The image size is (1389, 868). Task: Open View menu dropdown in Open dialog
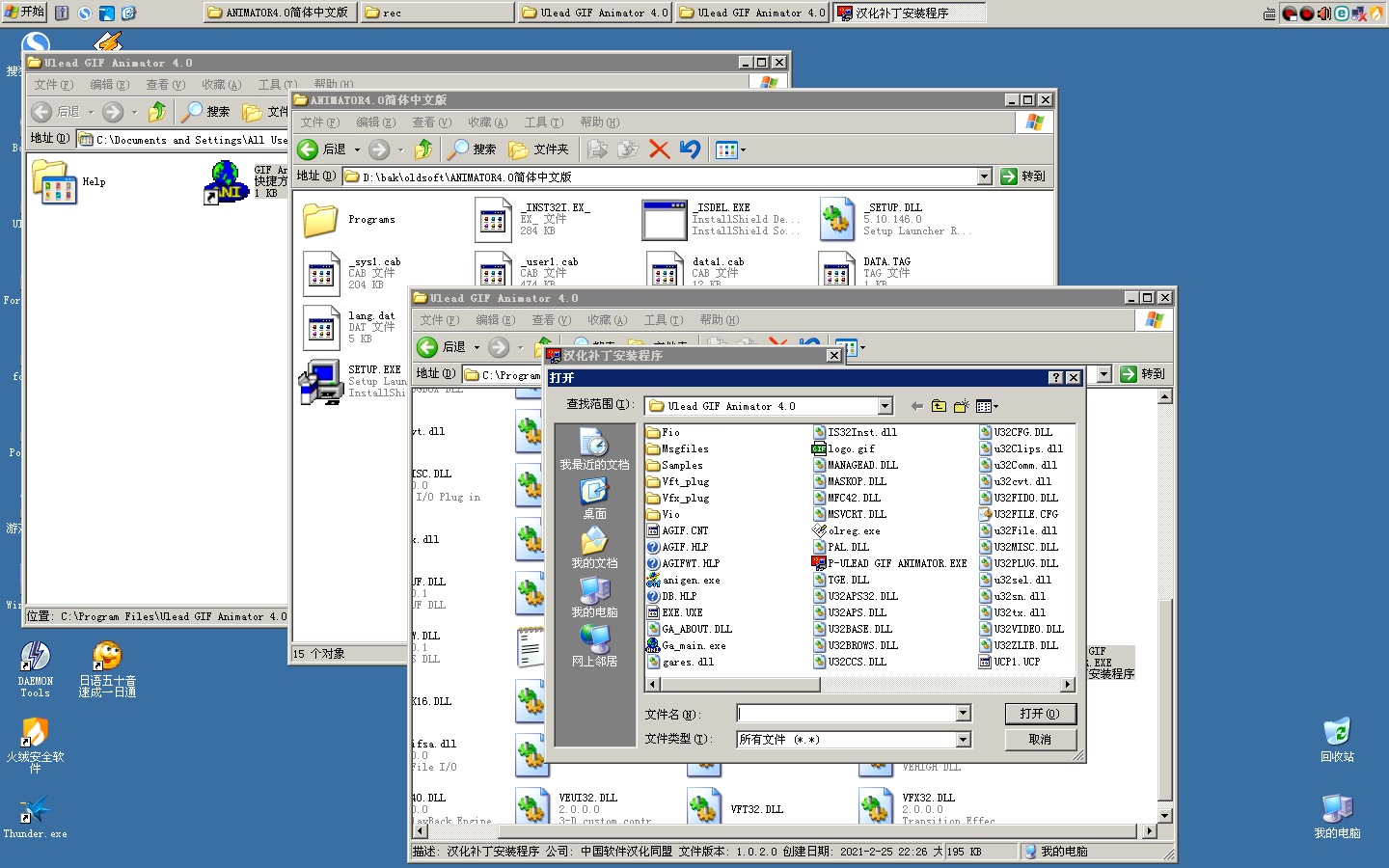click(x=987, y=406)
